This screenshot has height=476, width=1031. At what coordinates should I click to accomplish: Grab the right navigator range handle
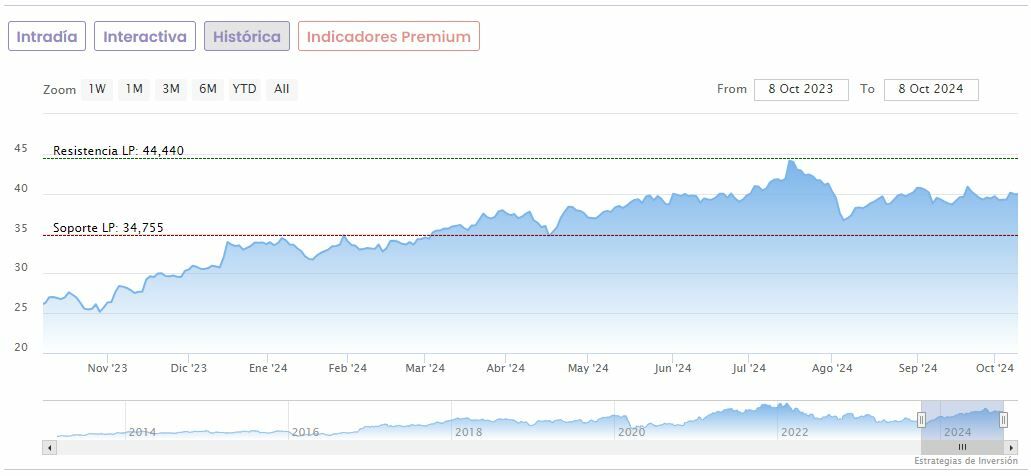point(1003,420)
